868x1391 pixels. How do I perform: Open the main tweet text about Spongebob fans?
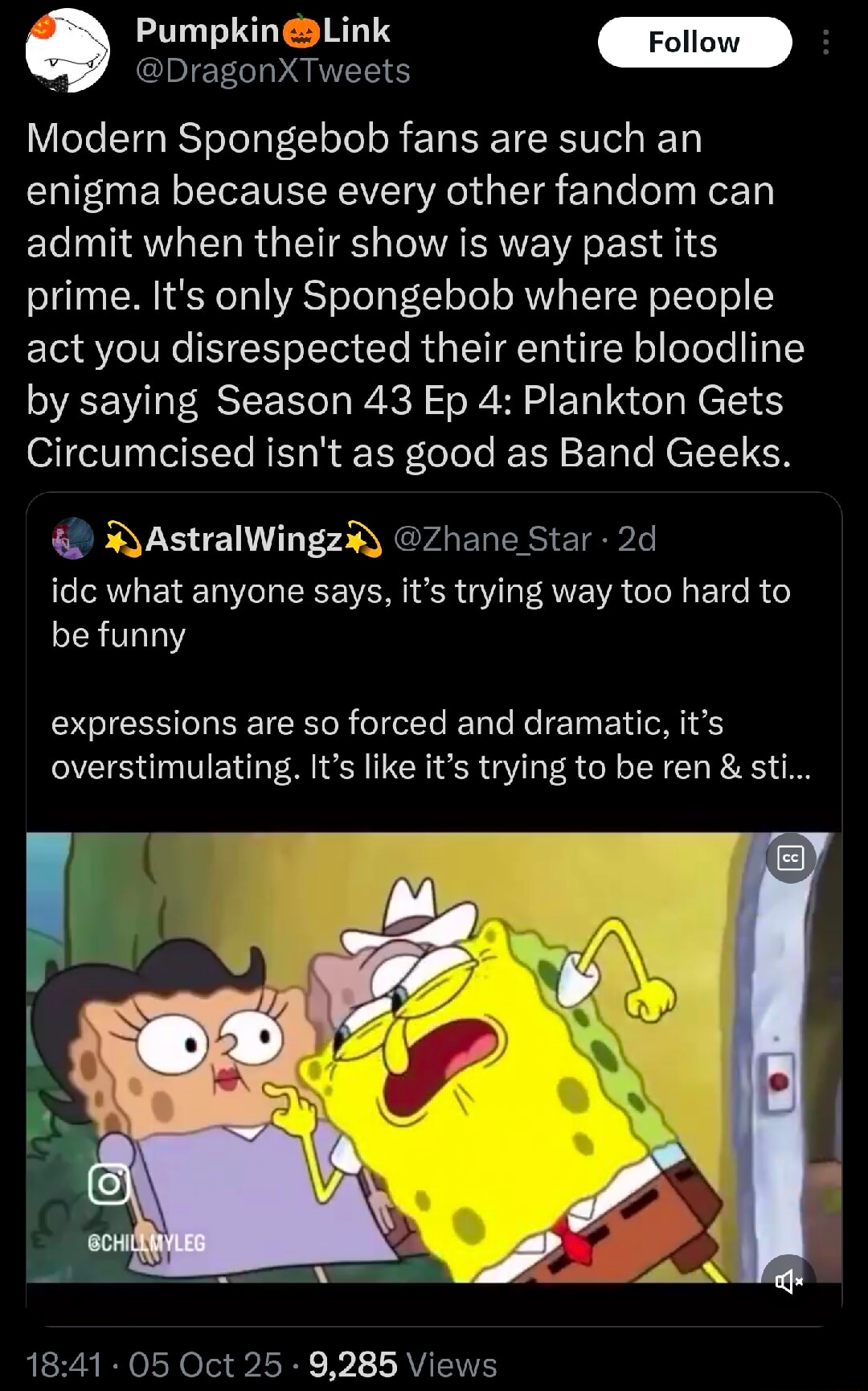[416, 295]
